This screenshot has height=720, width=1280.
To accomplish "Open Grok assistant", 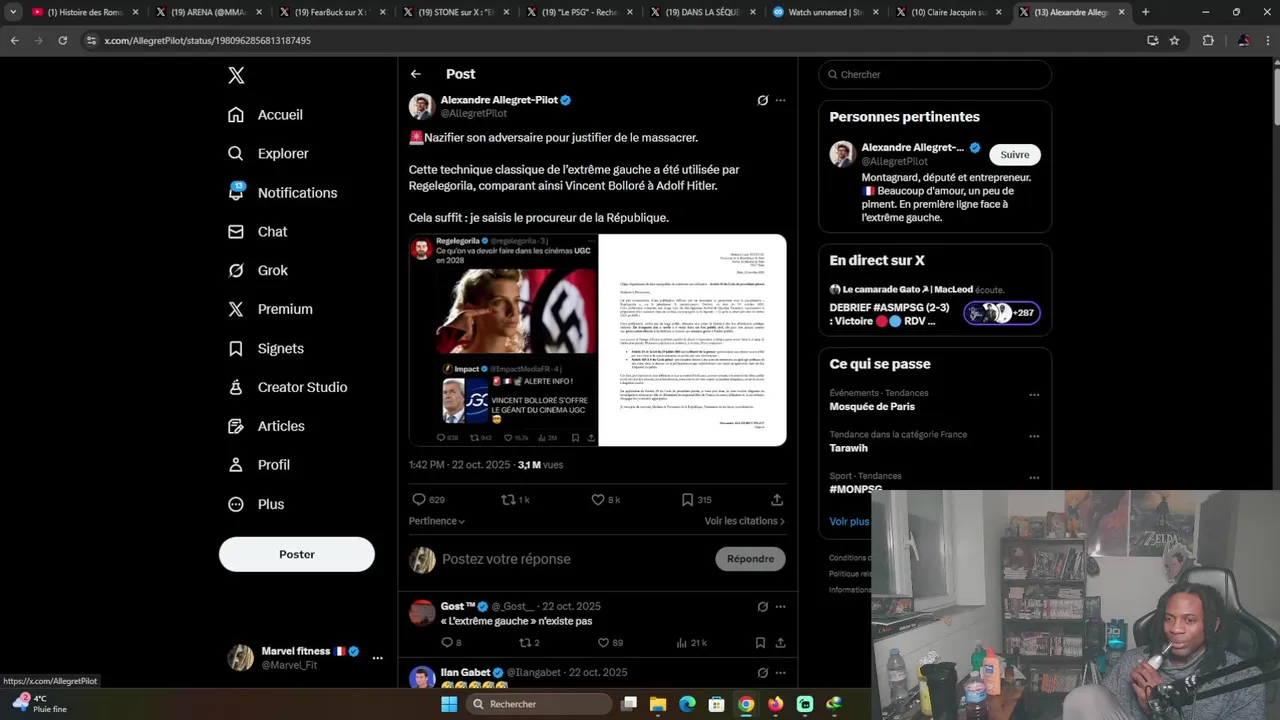I will [258, 271].
